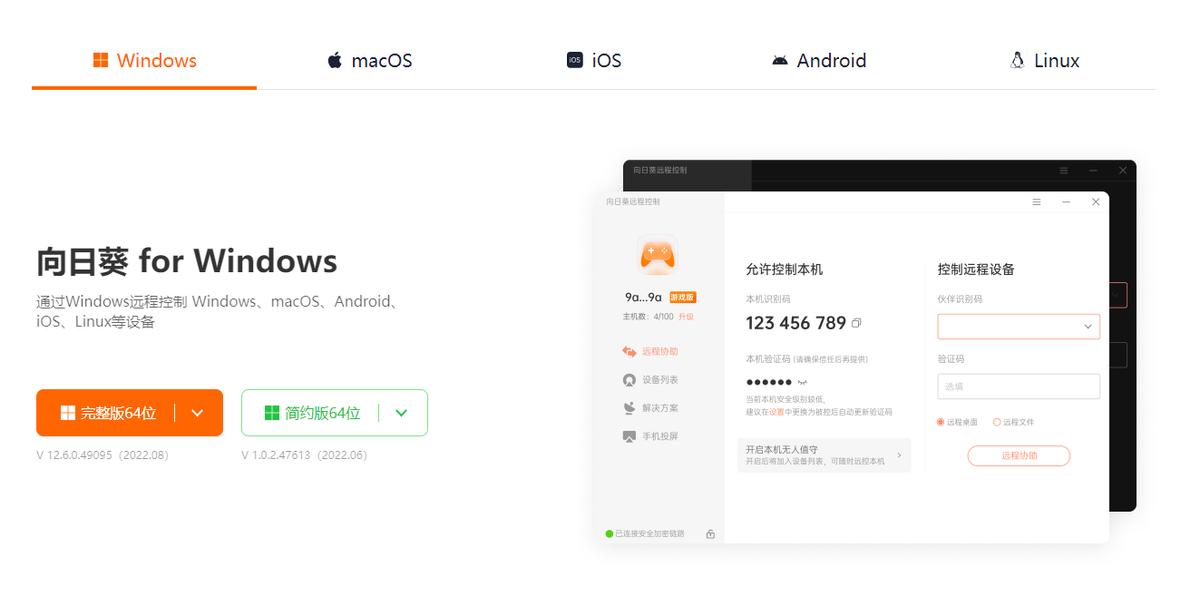Expand the 完整版64位 dropdown arrow

(x=198, y=413)
